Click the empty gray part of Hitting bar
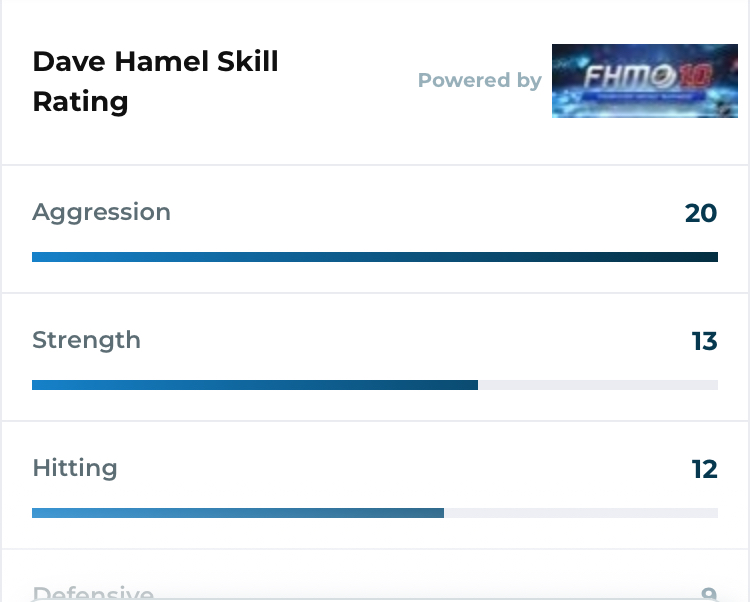750x602 pixels. (x=581, y=513)
